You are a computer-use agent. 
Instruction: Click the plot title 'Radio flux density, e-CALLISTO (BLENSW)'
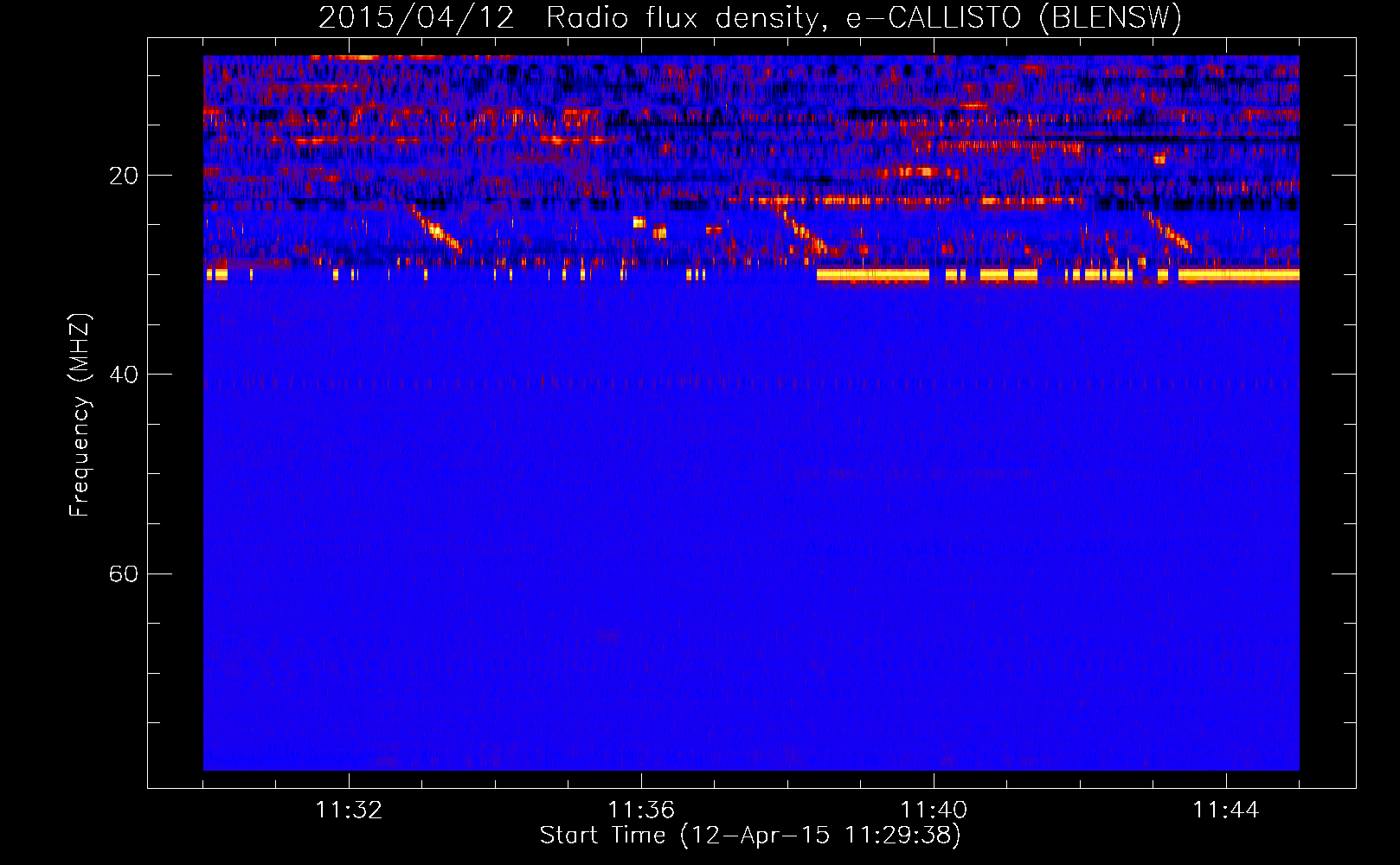[864, 18]
